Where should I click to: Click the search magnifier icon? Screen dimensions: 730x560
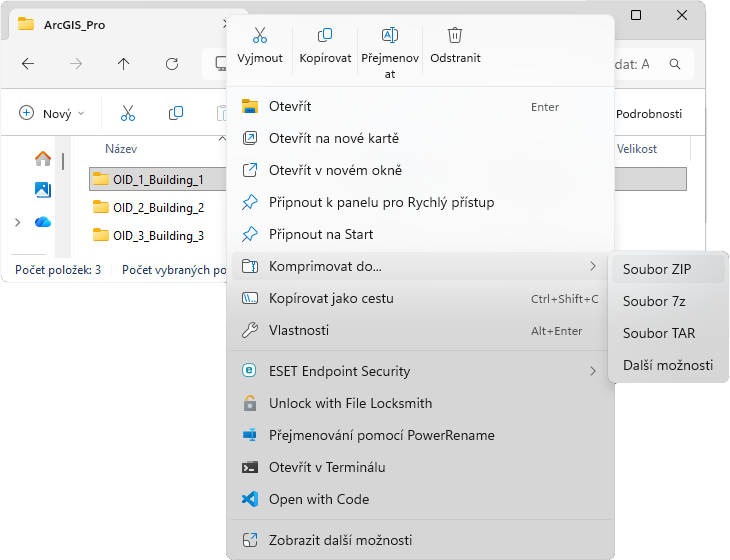tap(675, 64)
